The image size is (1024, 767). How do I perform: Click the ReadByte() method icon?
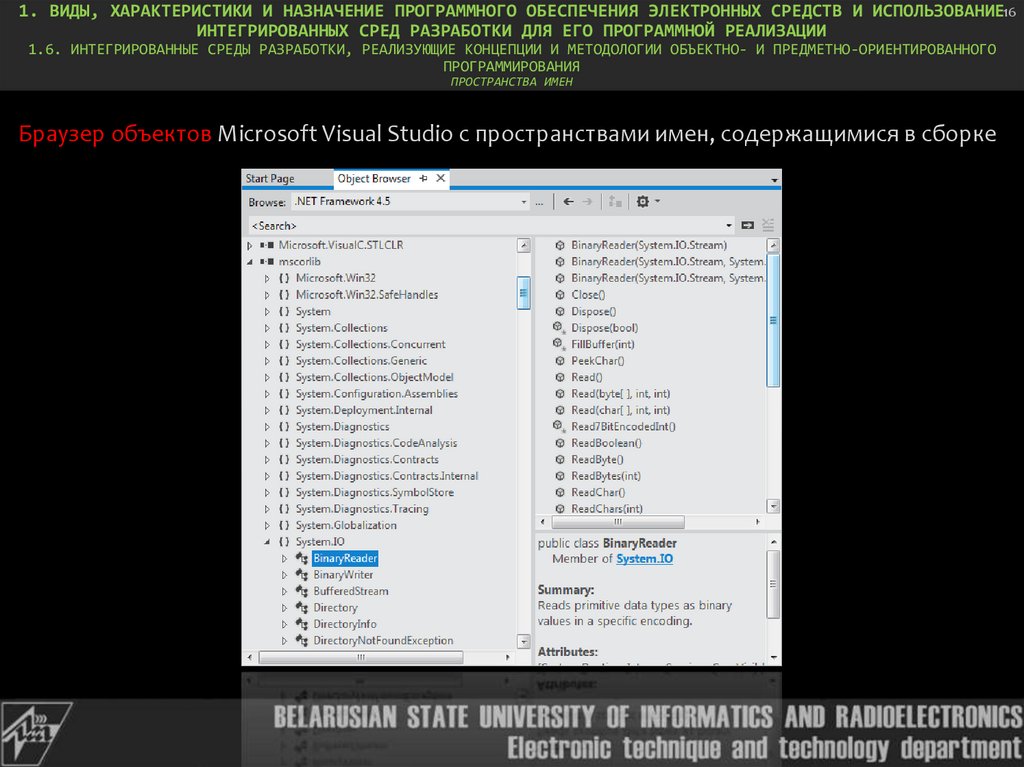pos(560,460)
